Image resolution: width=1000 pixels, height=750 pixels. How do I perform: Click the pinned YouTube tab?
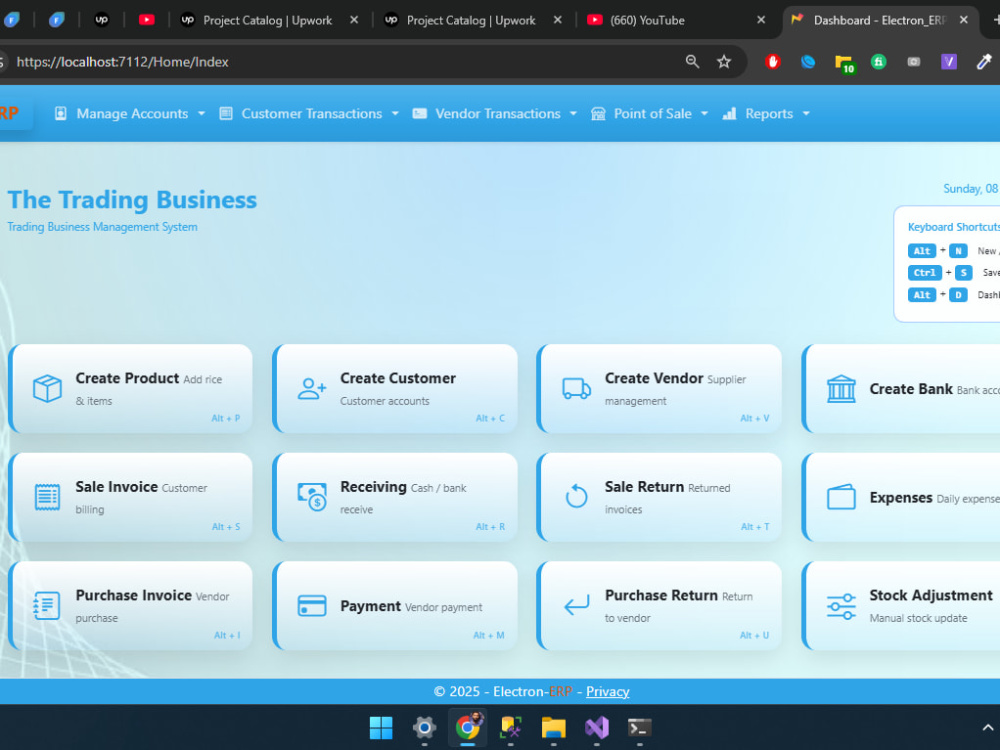147,20
